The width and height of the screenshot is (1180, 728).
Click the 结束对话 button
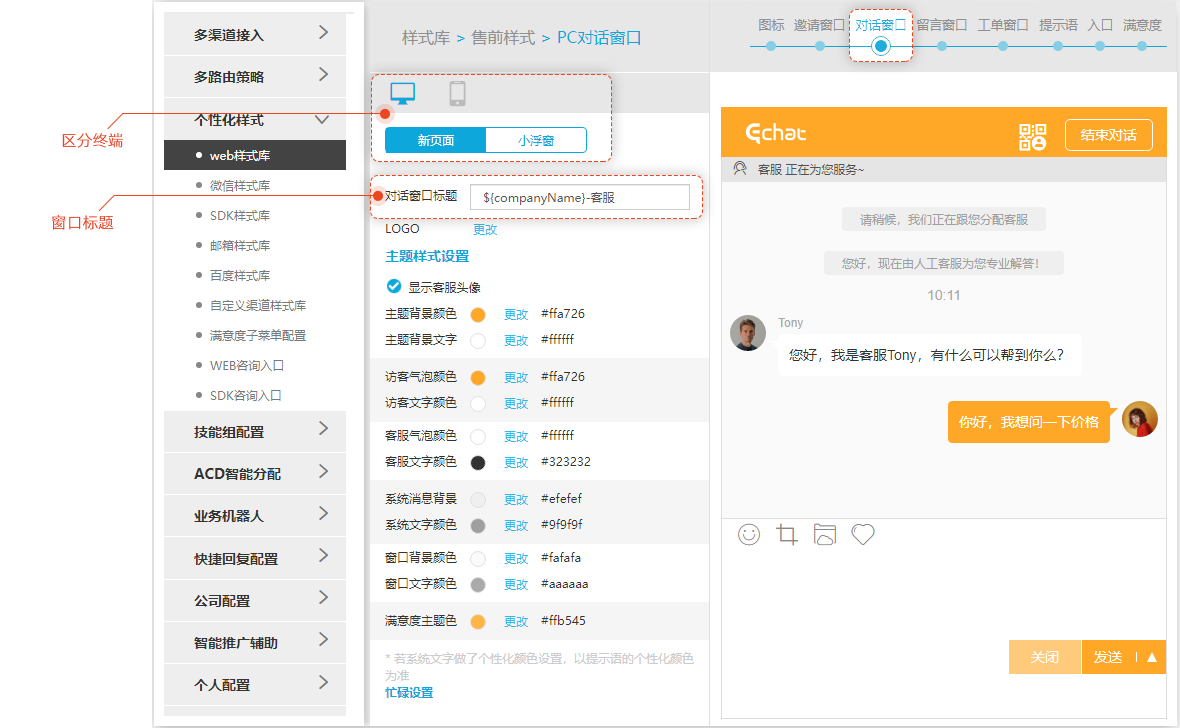[x=1108, y=135]
